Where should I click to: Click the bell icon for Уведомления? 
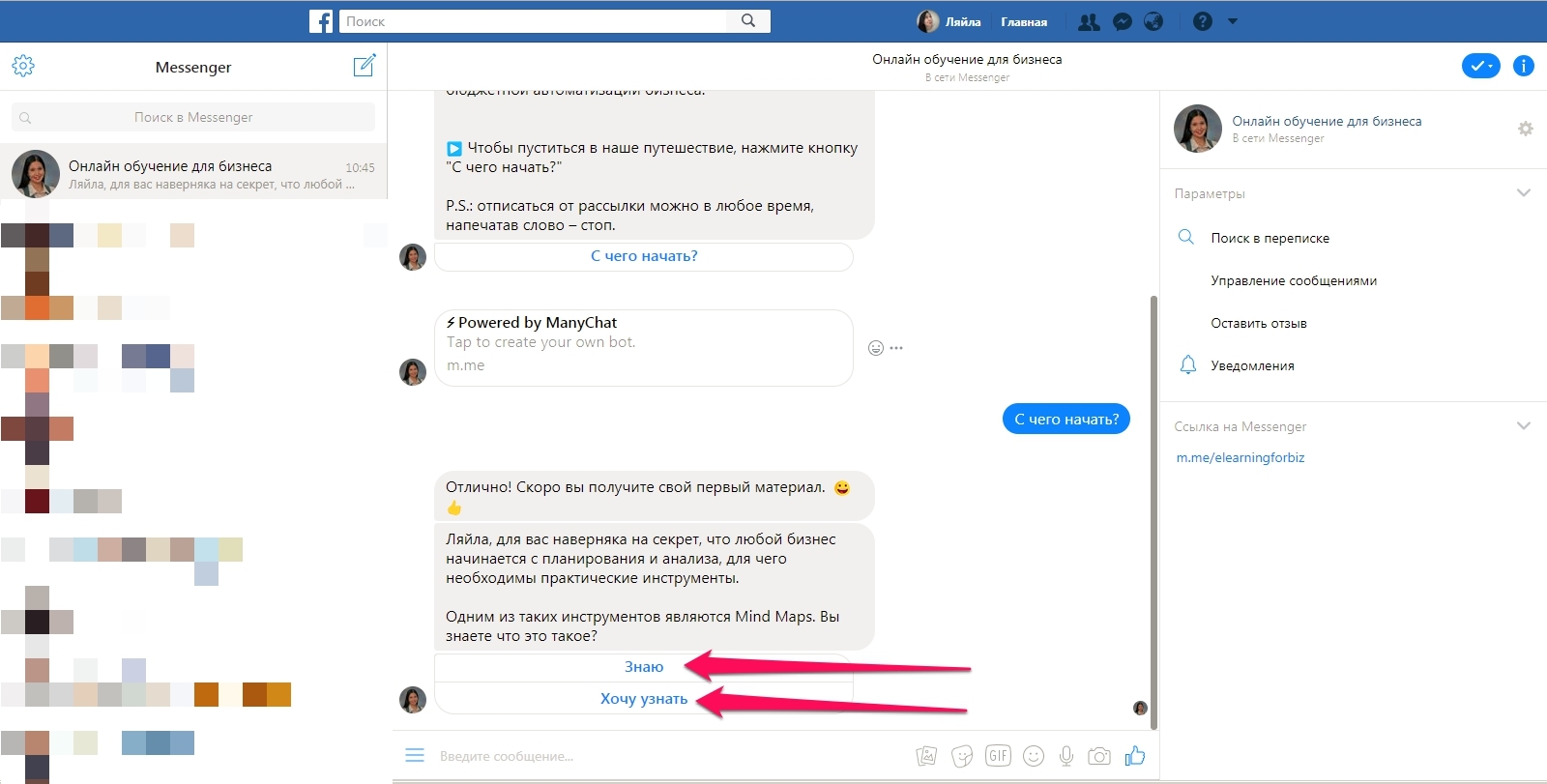[1188, 364]
